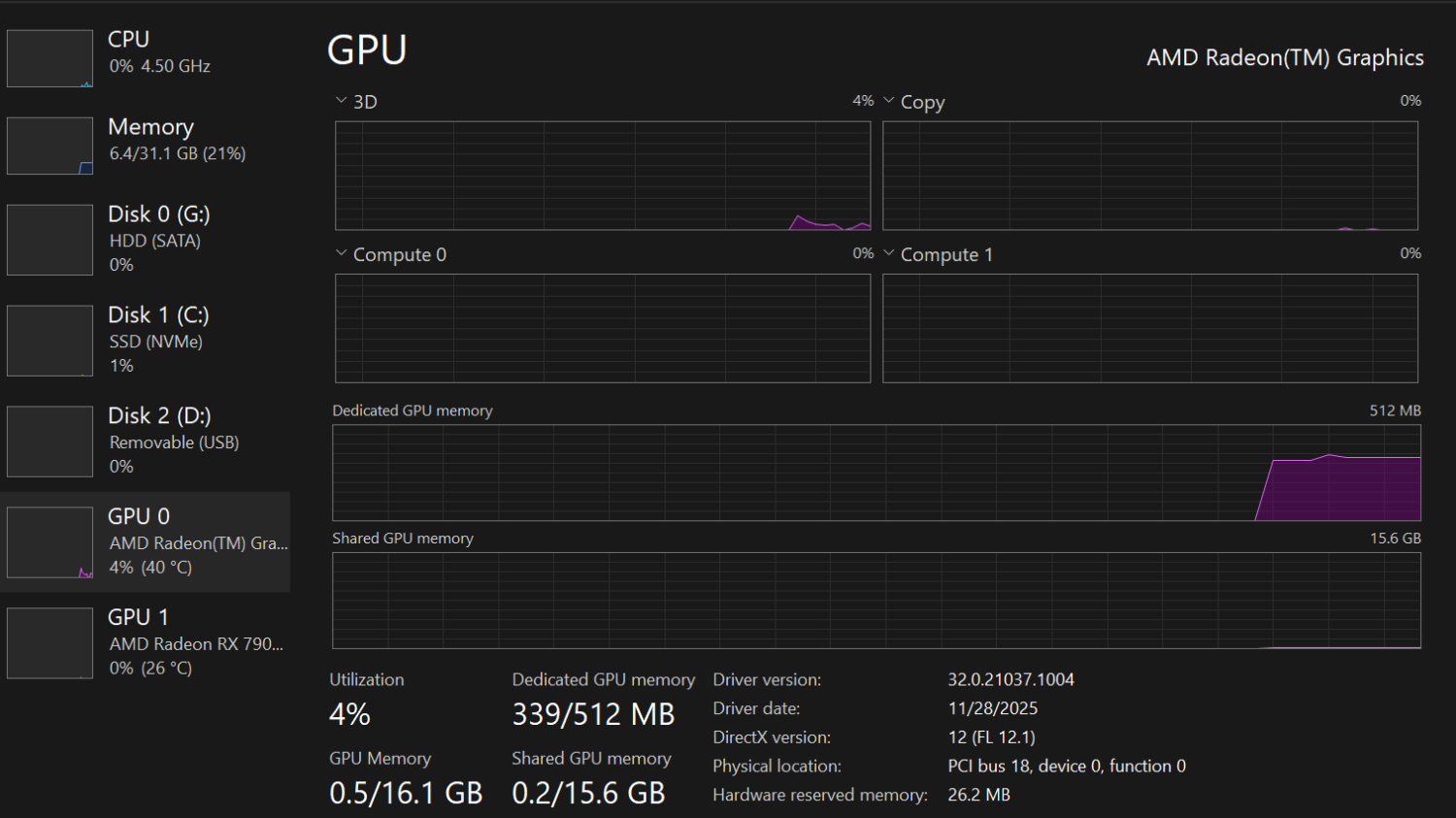Click the Shared GPU memory graph

876,600
